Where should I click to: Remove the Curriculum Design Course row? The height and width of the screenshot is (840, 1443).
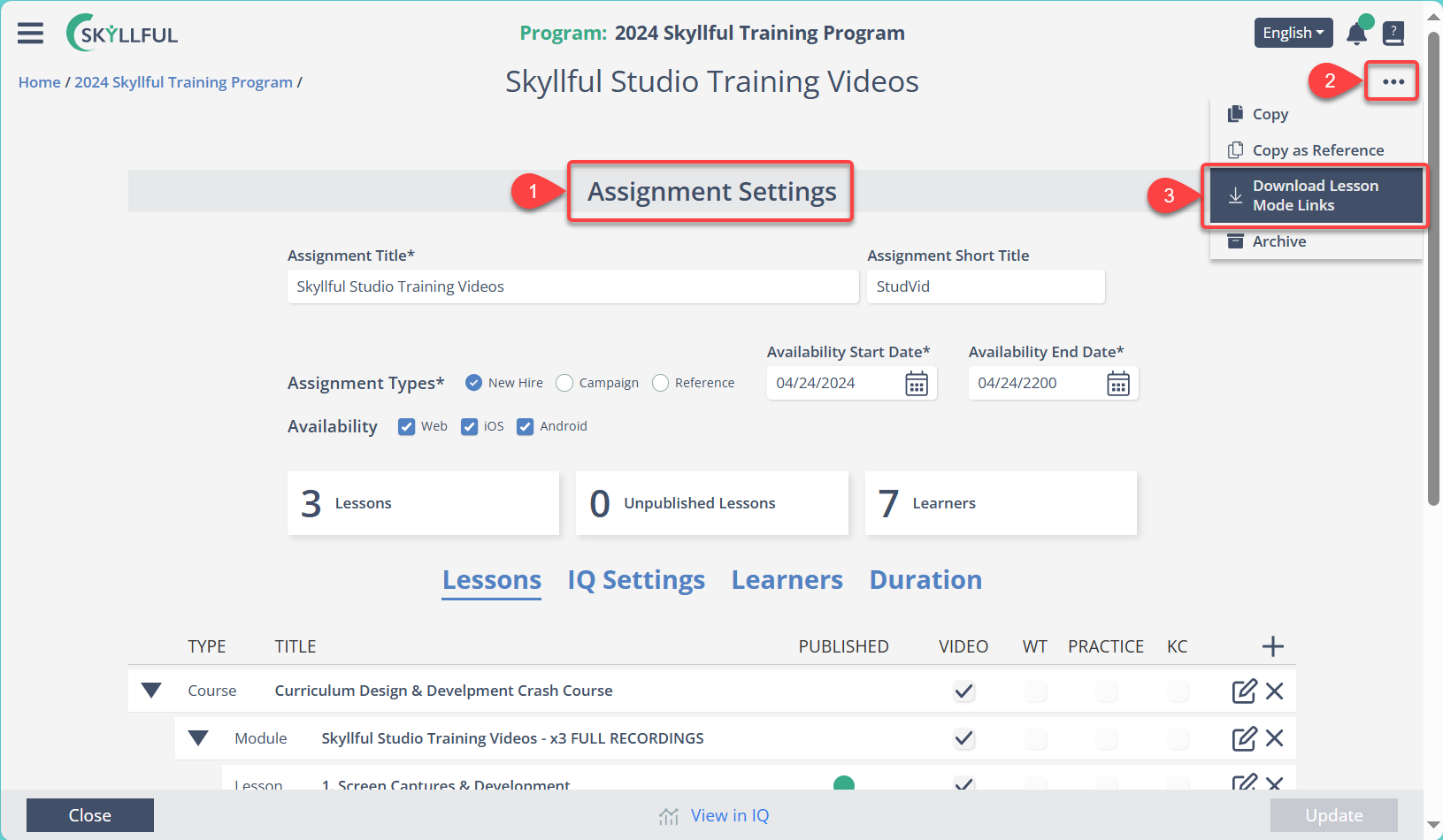coord(1274,691)
